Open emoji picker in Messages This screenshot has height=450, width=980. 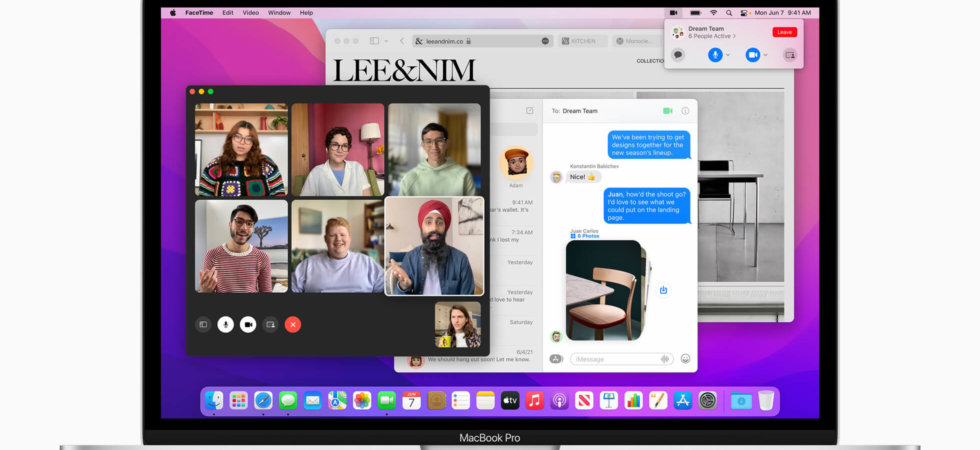(686, 359)
